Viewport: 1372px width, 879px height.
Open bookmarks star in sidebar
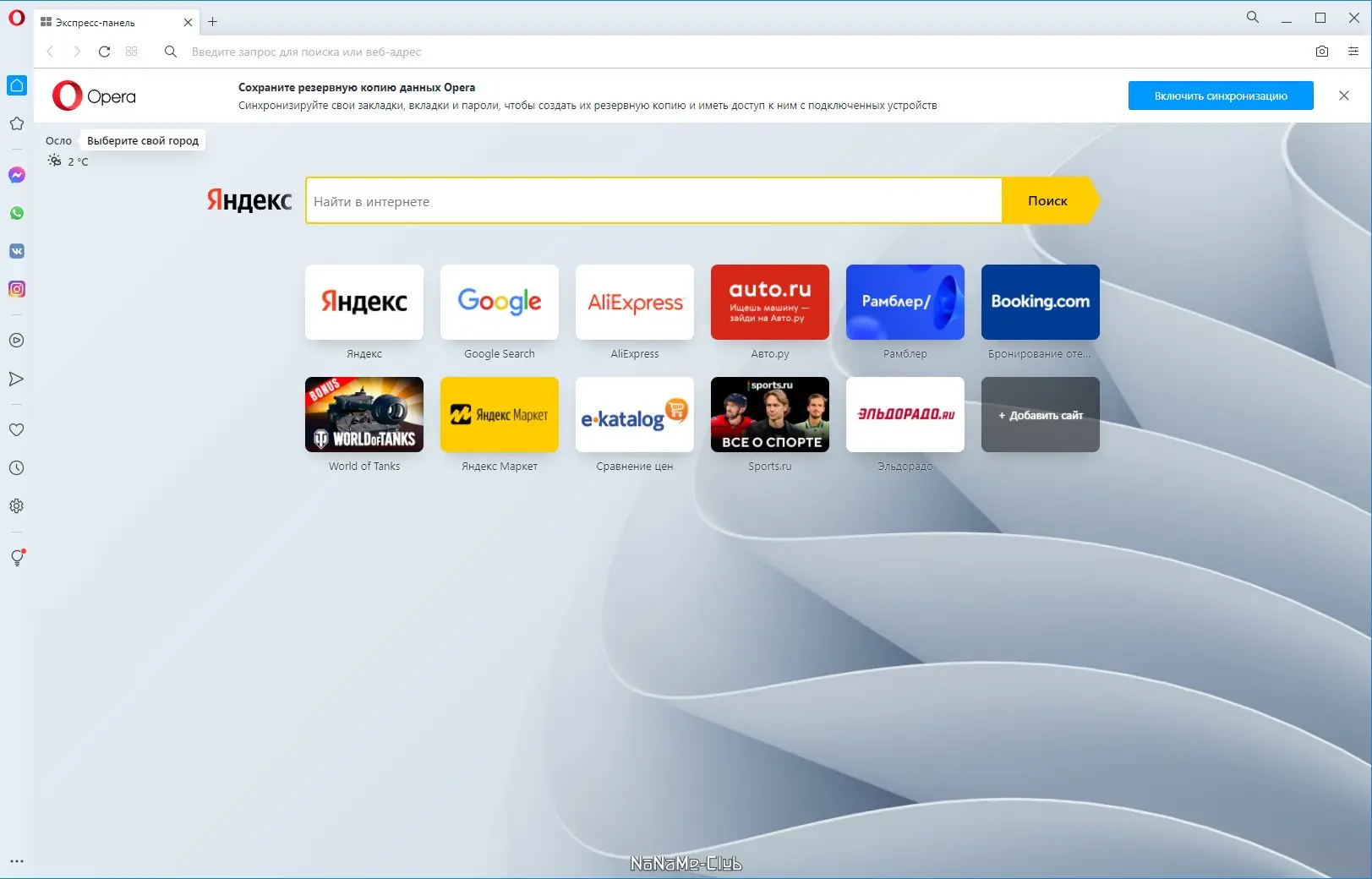coord(17,123)
